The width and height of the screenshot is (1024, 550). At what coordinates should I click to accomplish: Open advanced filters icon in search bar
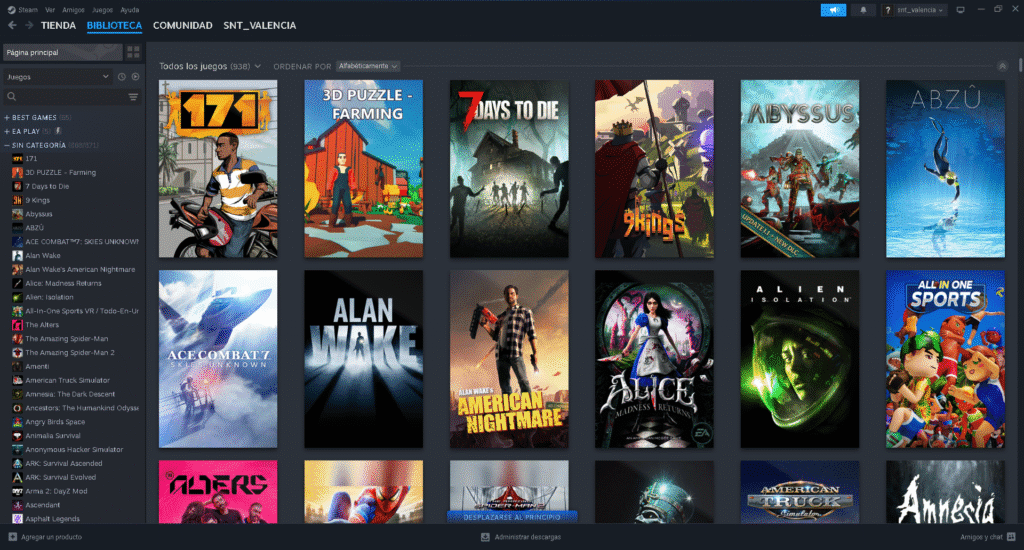click(x=133, y=97)
